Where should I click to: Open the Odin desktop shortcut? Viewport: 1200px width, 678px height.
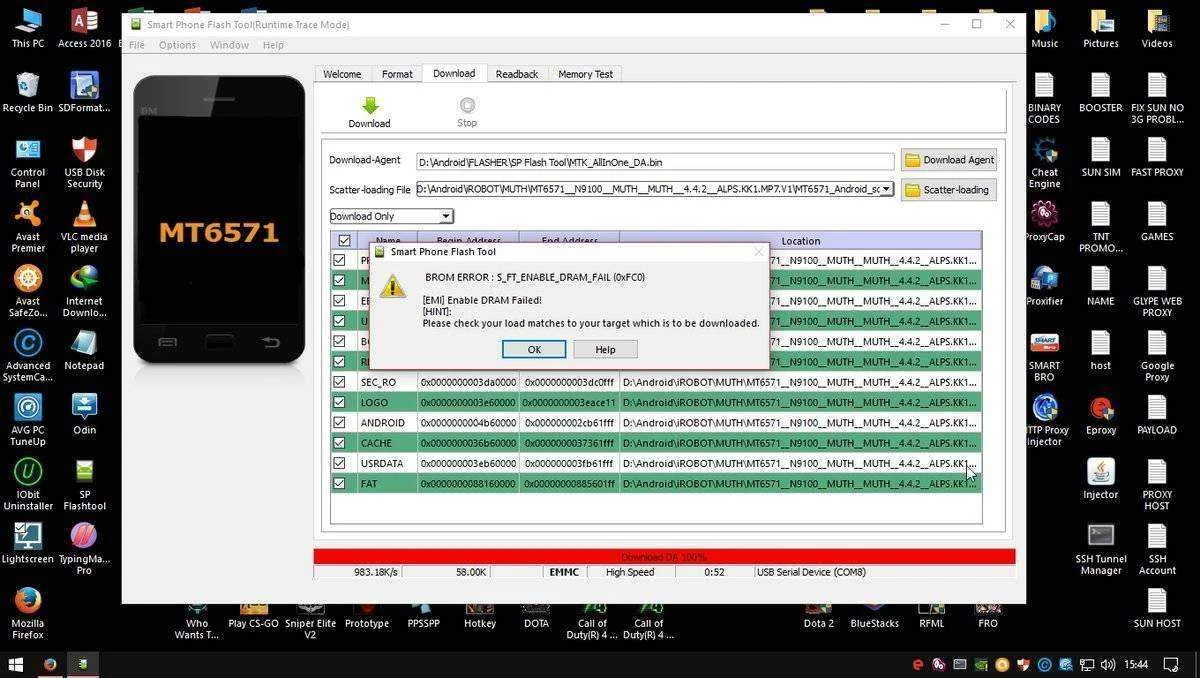click(85, 414)
